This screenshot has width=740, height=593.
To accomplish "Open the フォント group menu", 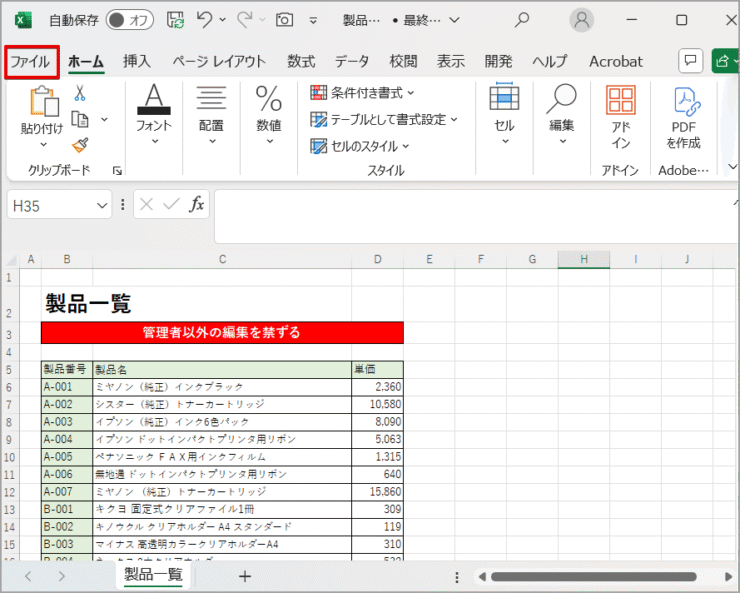I will point(154,115).
